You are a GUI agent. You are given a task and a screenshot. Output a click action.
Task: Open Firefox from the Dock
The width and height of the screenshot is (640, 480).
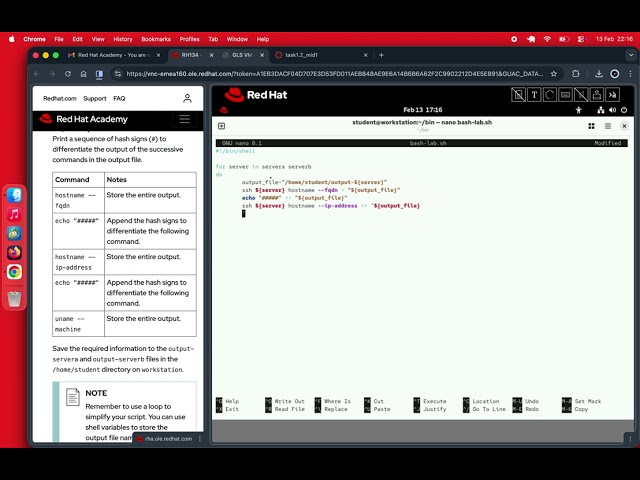coord(14,253)
